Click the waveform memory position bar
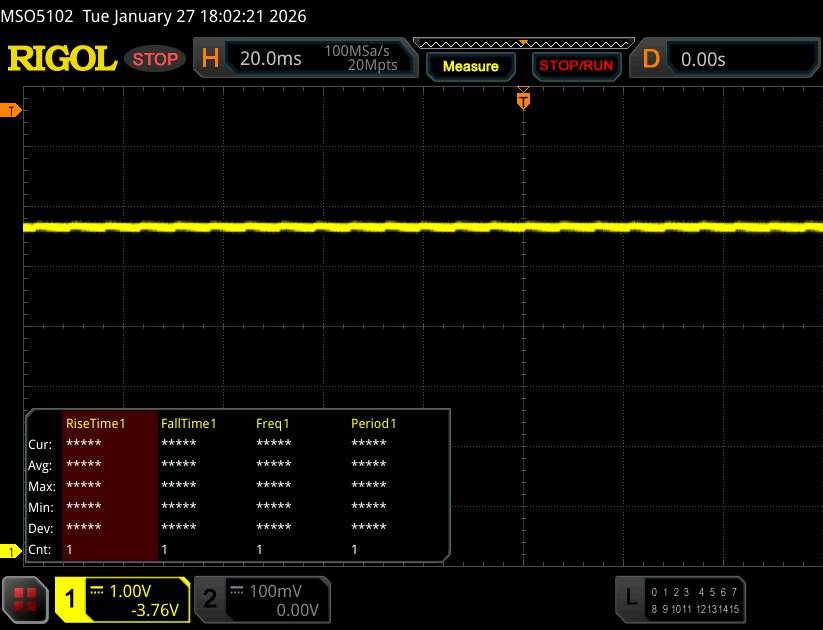The width and height of the screenshot is (823, 630). pyautogui.click(x=523, y=44)
